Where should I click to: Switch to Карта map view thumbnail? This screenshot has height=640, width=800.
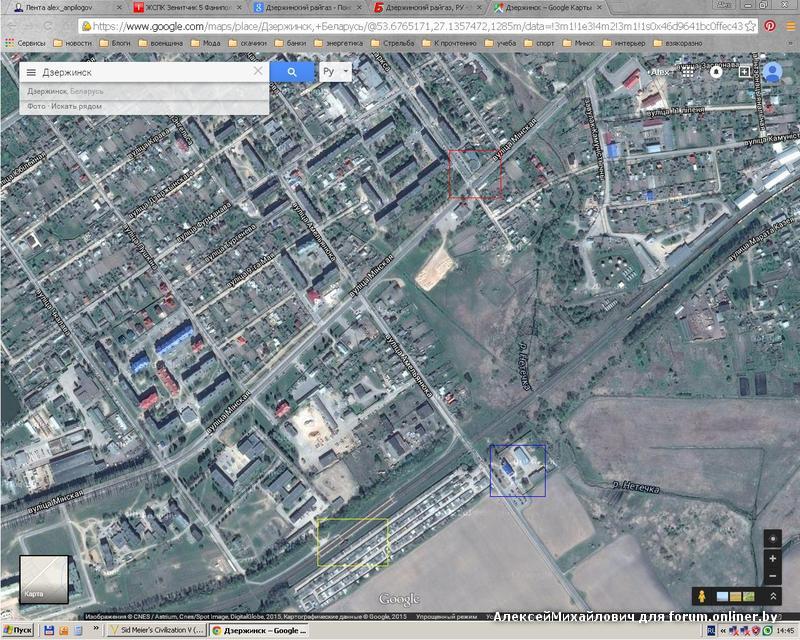tap(44, 579)
